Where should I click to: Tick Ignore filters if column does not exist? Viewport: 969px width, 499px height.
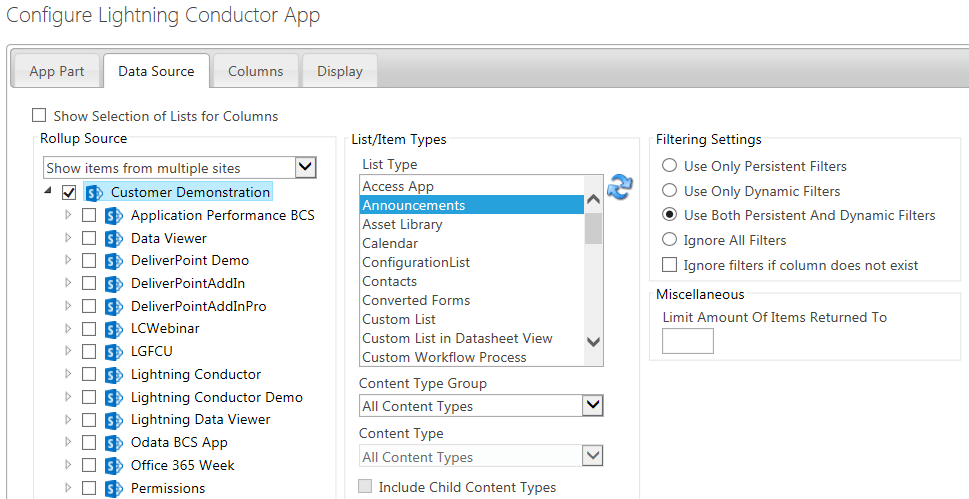point(669,265)
